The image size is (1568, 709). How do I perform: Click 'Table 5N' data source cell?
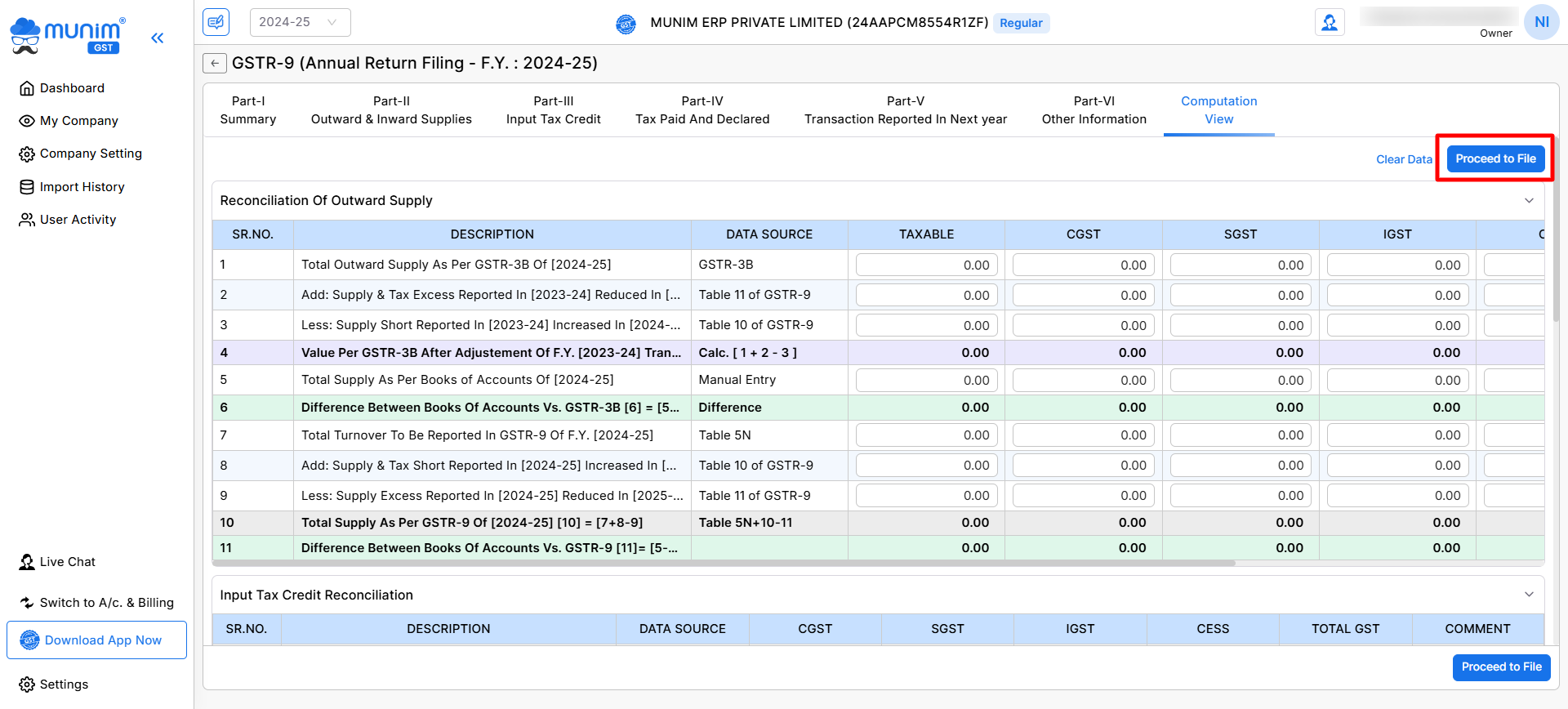[768, 435]
